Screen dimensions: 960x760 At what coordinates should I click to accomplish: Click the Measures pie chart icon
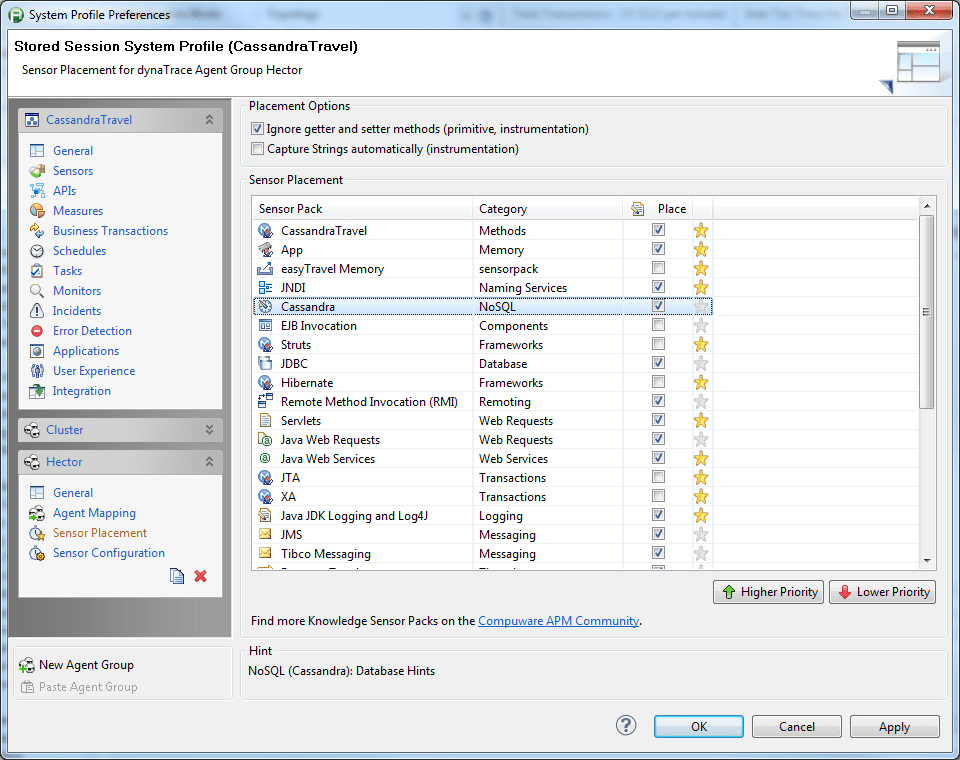[37, 211]
